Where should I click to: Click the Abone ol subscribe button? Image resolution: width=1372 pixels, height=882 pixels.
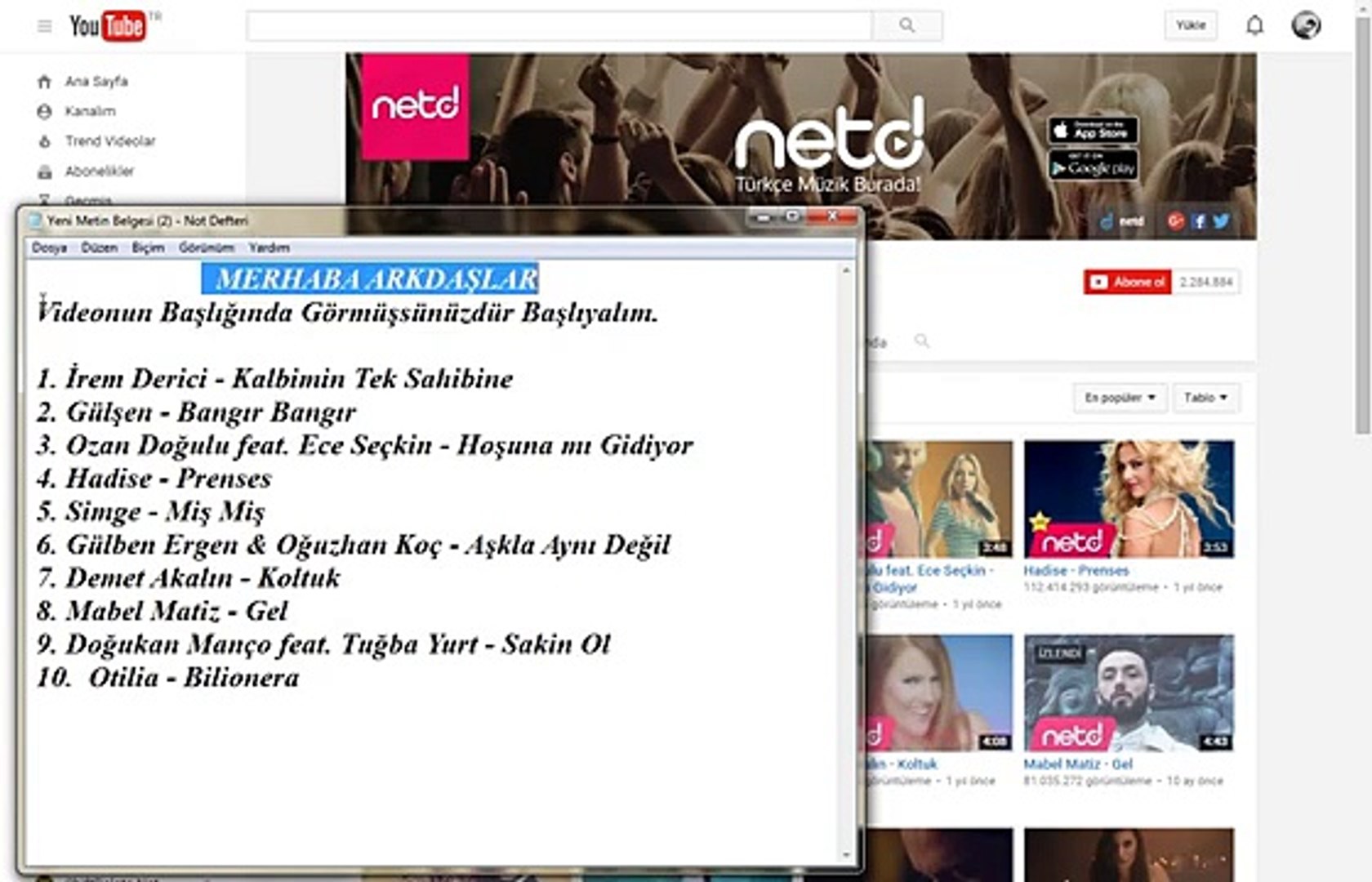coord(1128,282)
